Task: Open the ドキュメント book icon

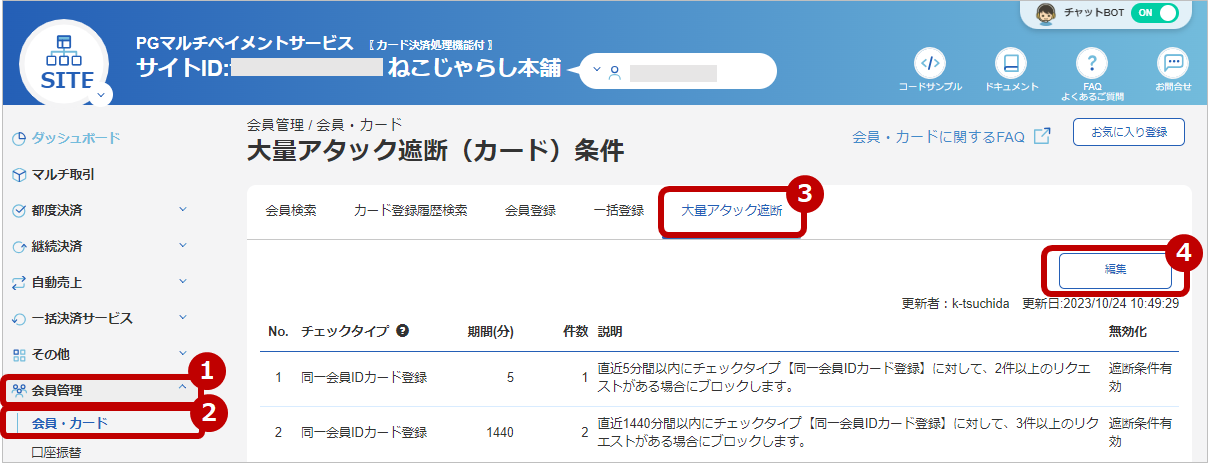Action: click(x=1011, y=63)
